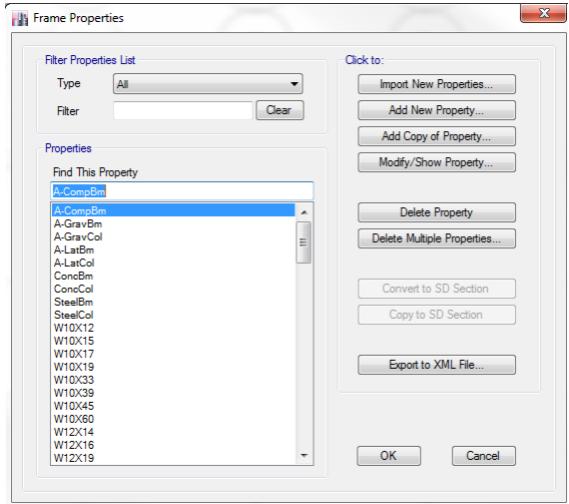Confirm the dialog with OK
The image size is (569, 504).
[x=389, y=456]
